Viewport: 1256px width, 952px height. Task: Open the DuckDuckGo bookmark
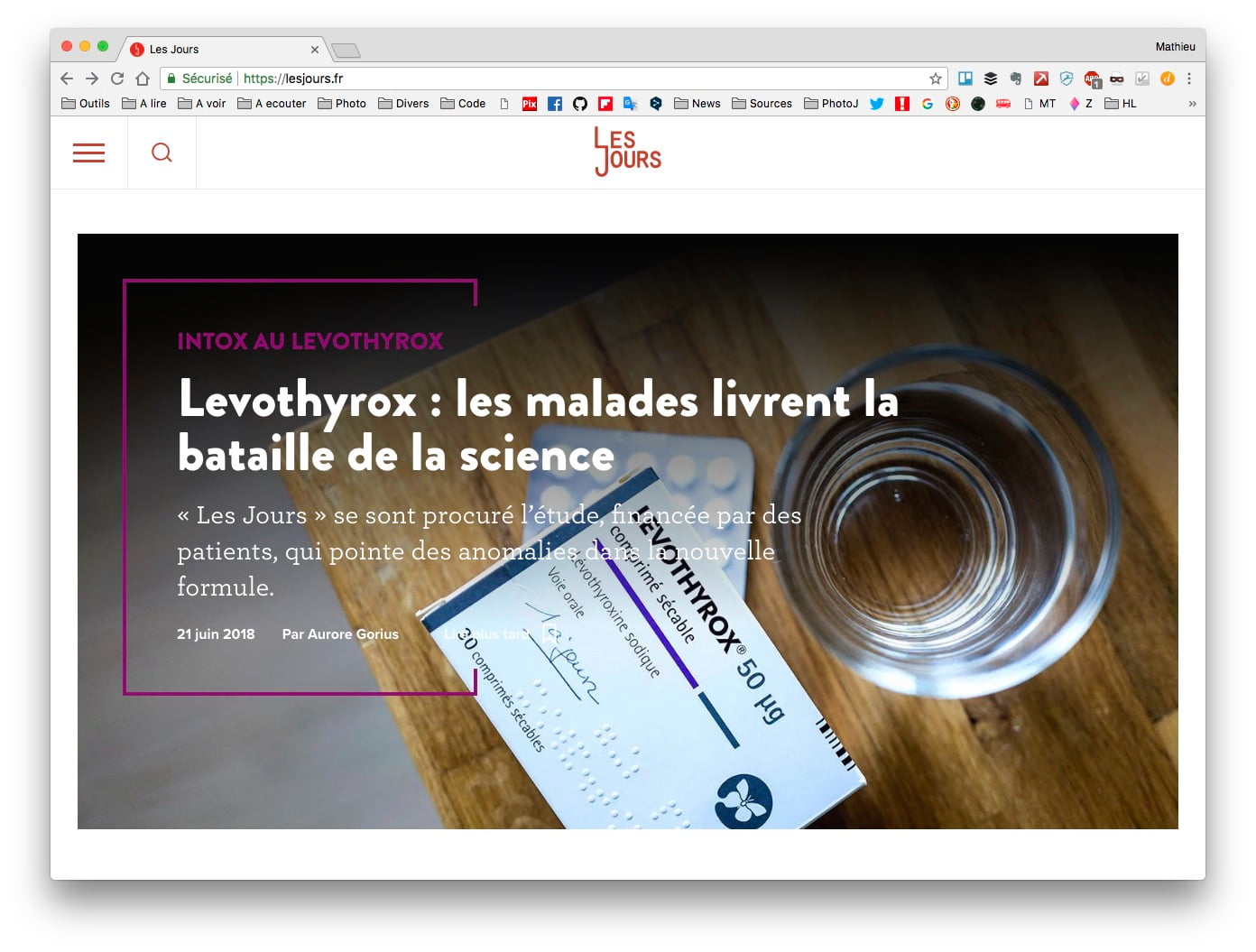click(953, 104)
